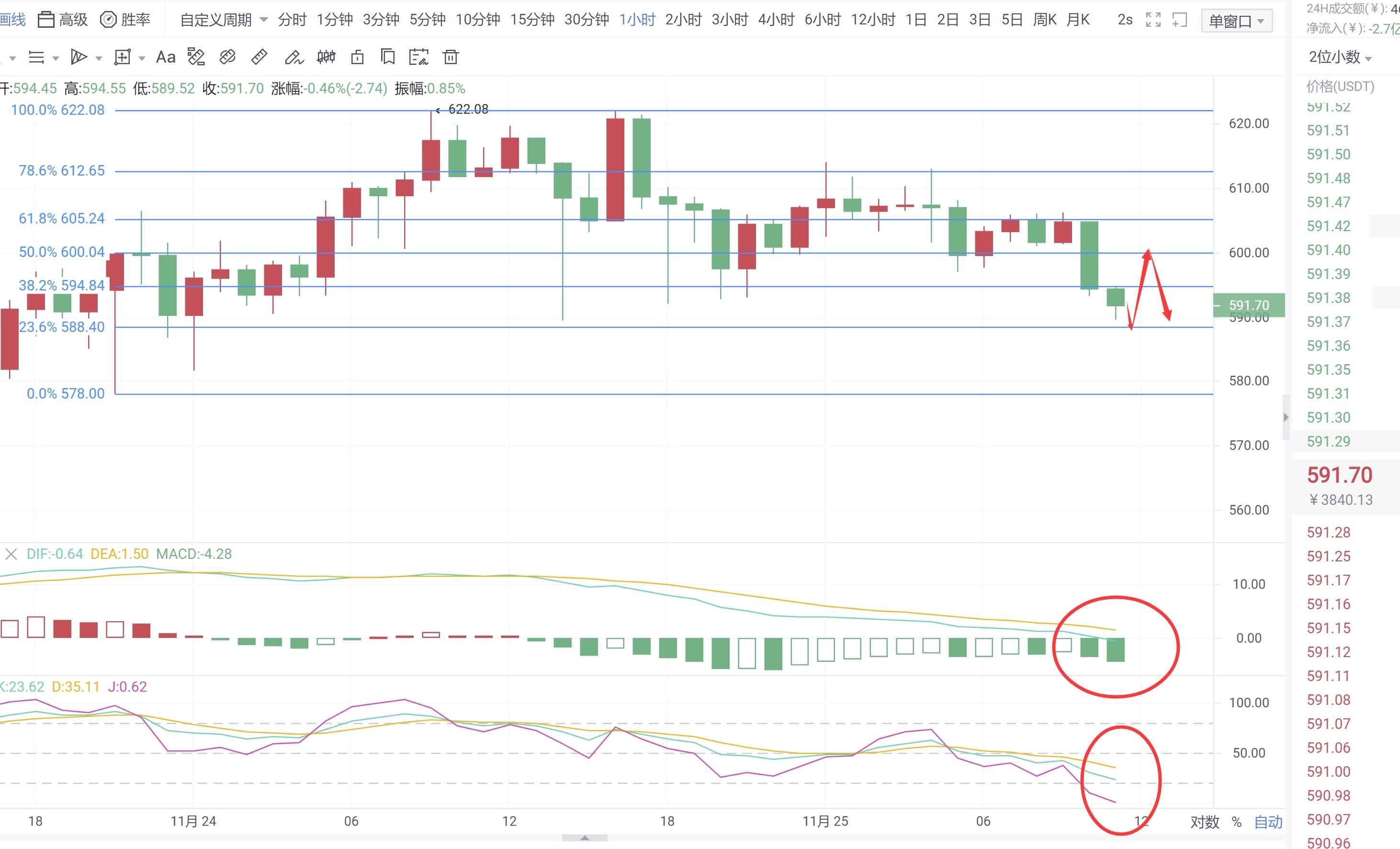Switch to the 15分钟 timeframe
Viewport: 1400px width, 849px height.
click(x=532, y=20)
